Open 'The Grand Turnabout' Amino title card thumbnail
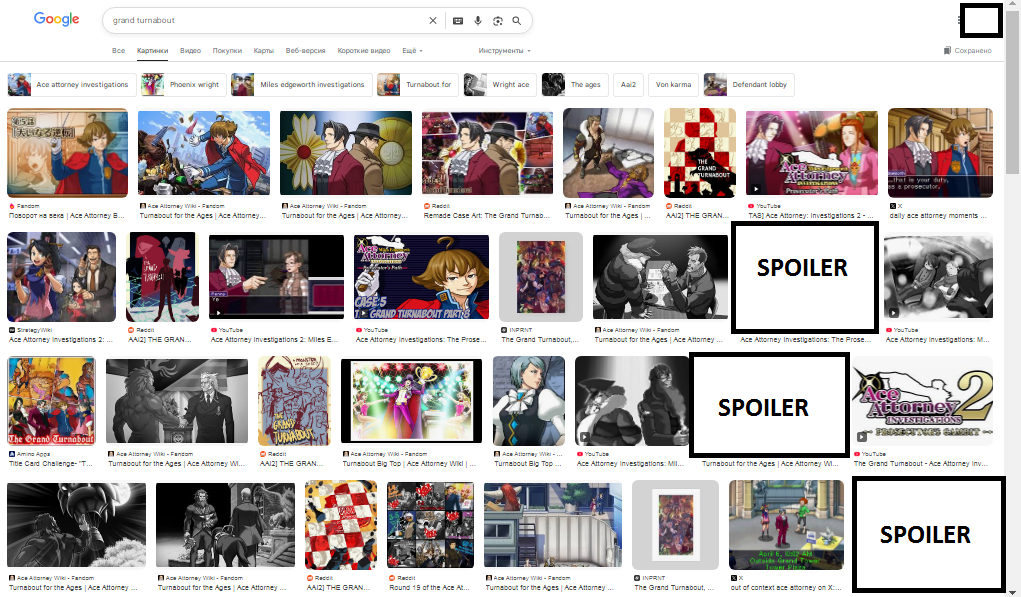This screenshot has width=1021, height=597. 51,401
